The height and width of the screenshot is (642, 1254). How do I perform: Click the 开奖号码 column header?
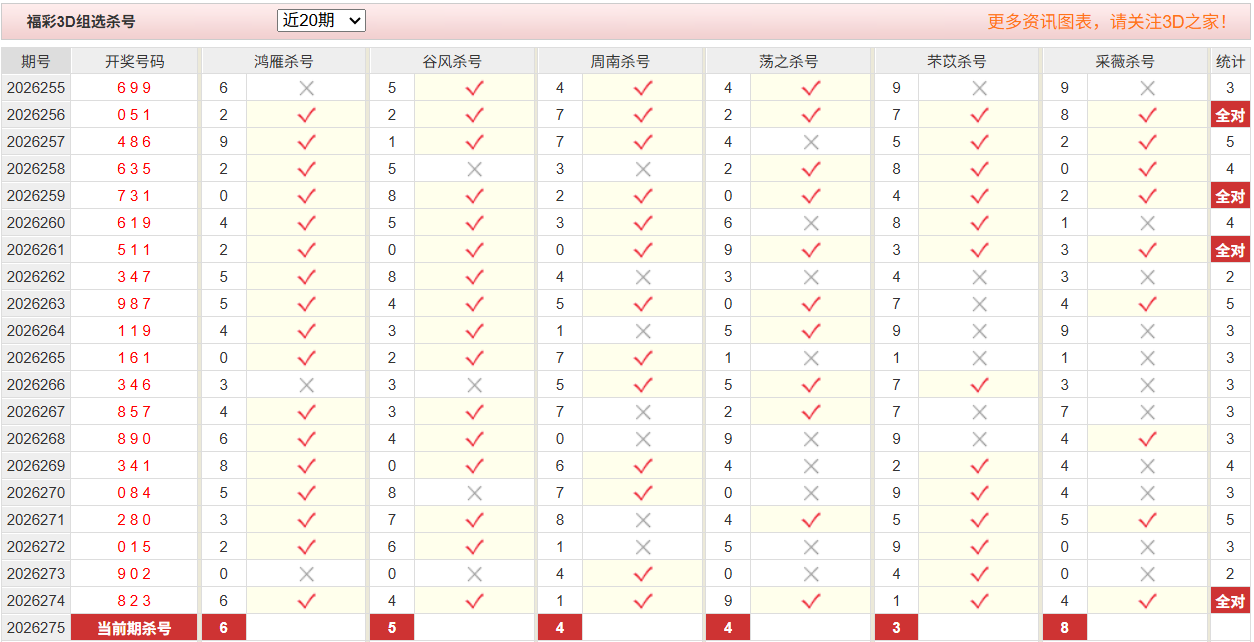(x=135, y=61)
